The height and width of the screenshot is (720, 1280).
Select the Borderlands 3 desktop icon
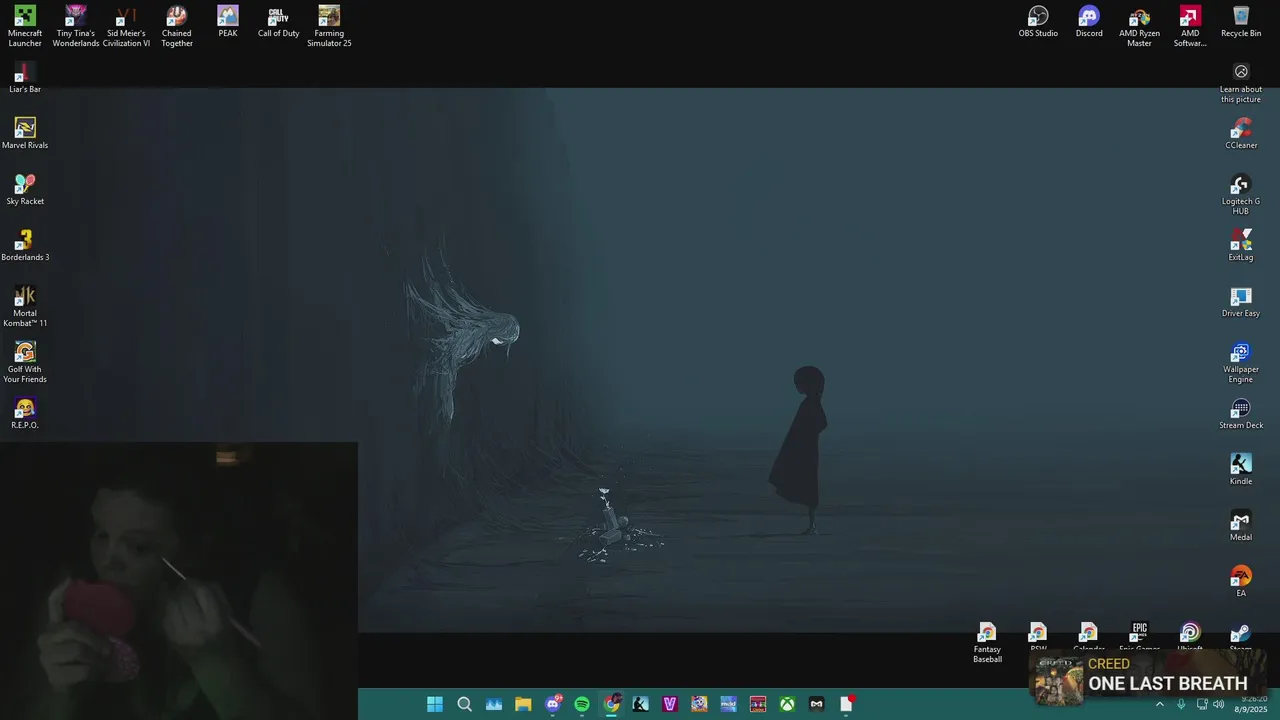click(x=25, y=246)
